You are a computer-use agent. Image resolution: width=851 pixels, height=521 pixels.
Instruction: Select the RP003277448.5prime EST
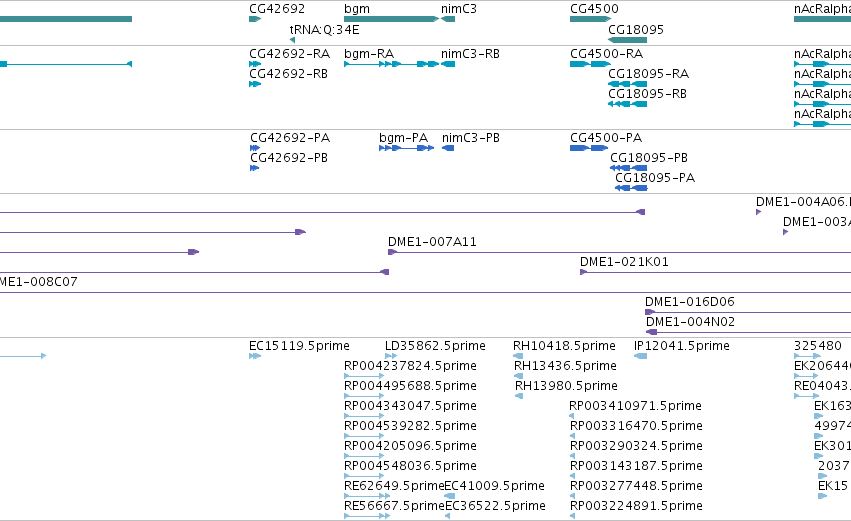point(572,496)
